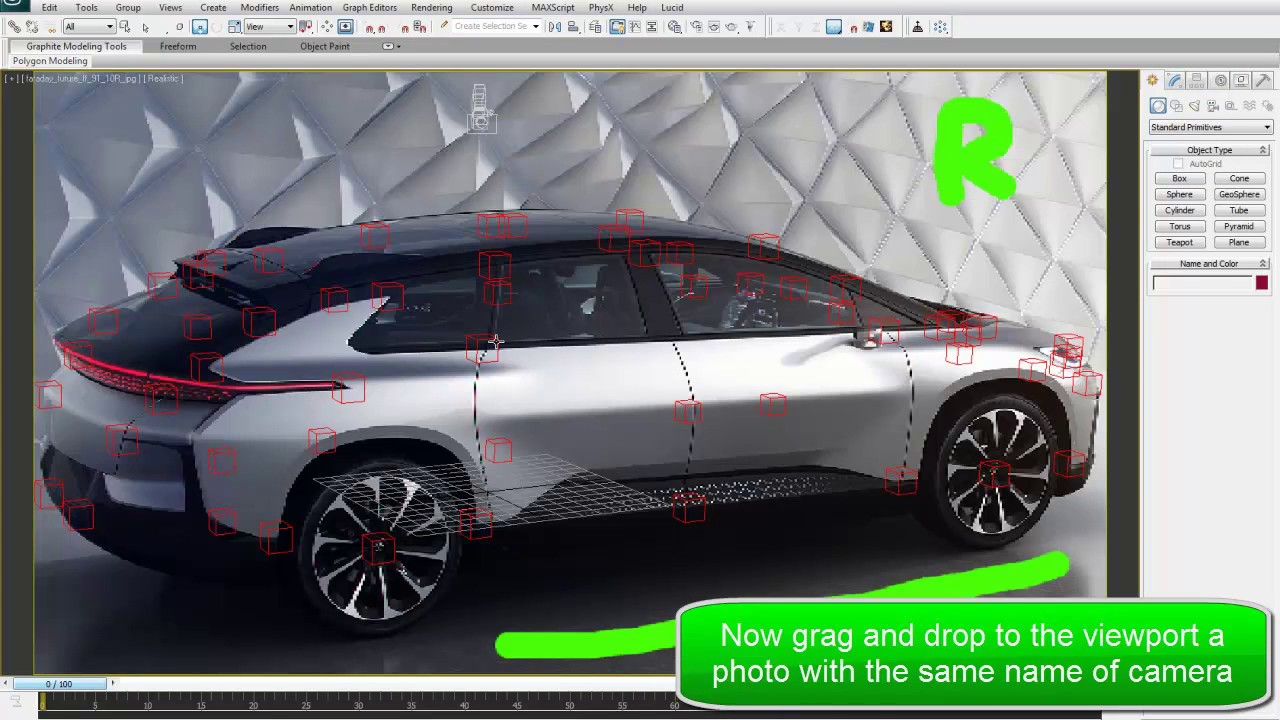Enable the AutoGrid checkbox

click(1178, 164)
